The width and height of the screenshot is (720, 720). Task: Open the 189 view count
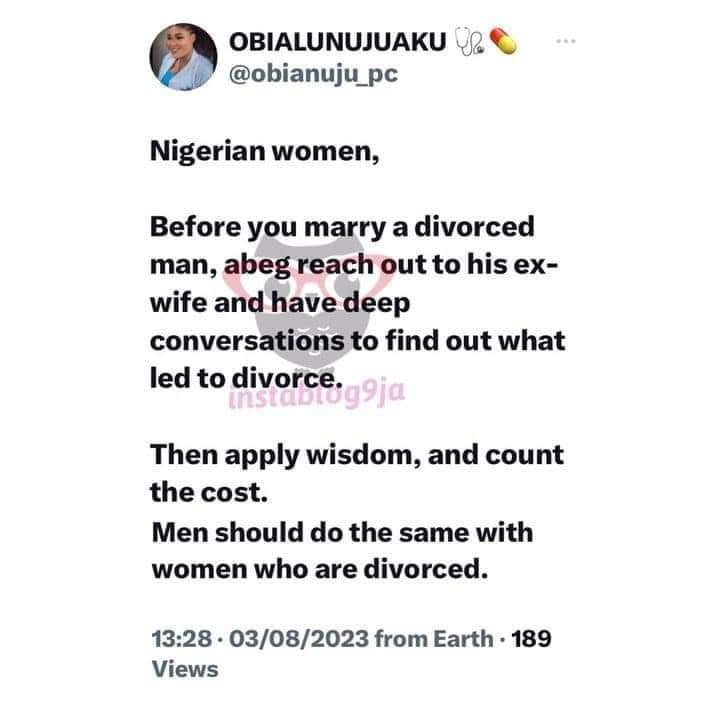pos(531,639)
